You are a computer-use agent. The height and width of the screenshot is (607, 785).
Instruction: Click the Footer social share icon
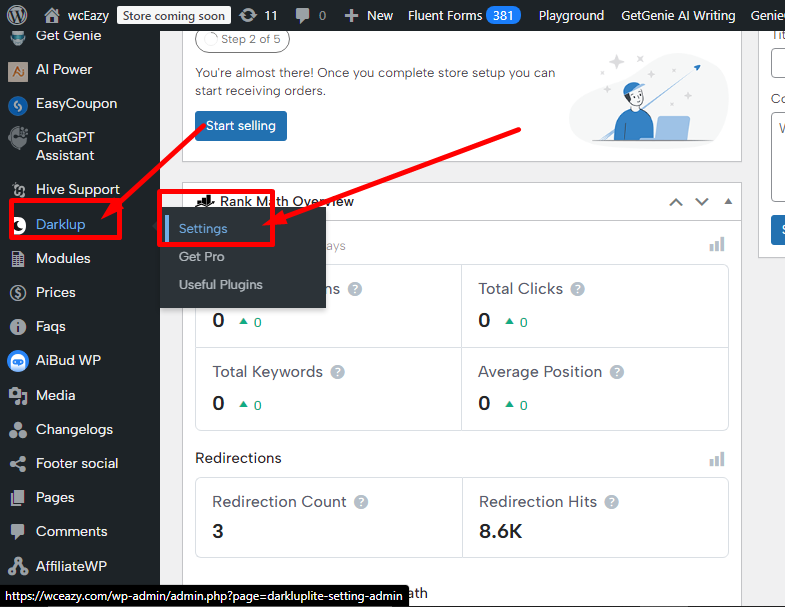18,464
